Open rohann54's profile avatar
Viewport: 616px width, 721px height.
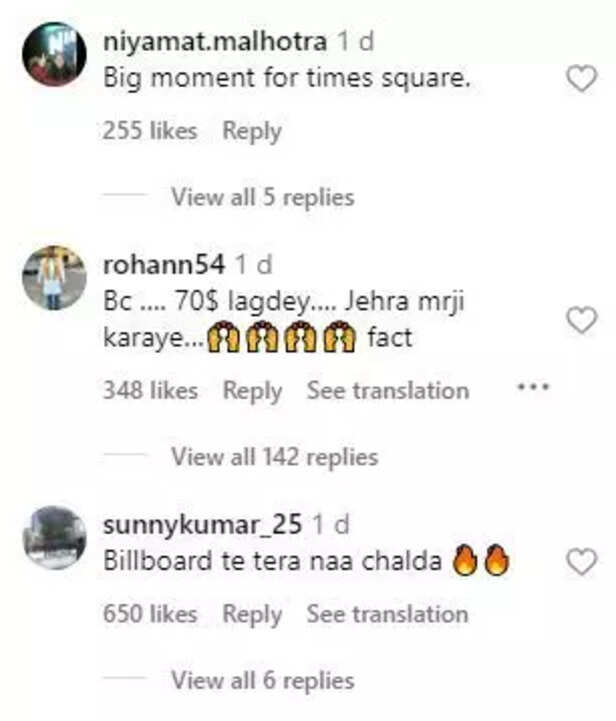pos(54,277)
